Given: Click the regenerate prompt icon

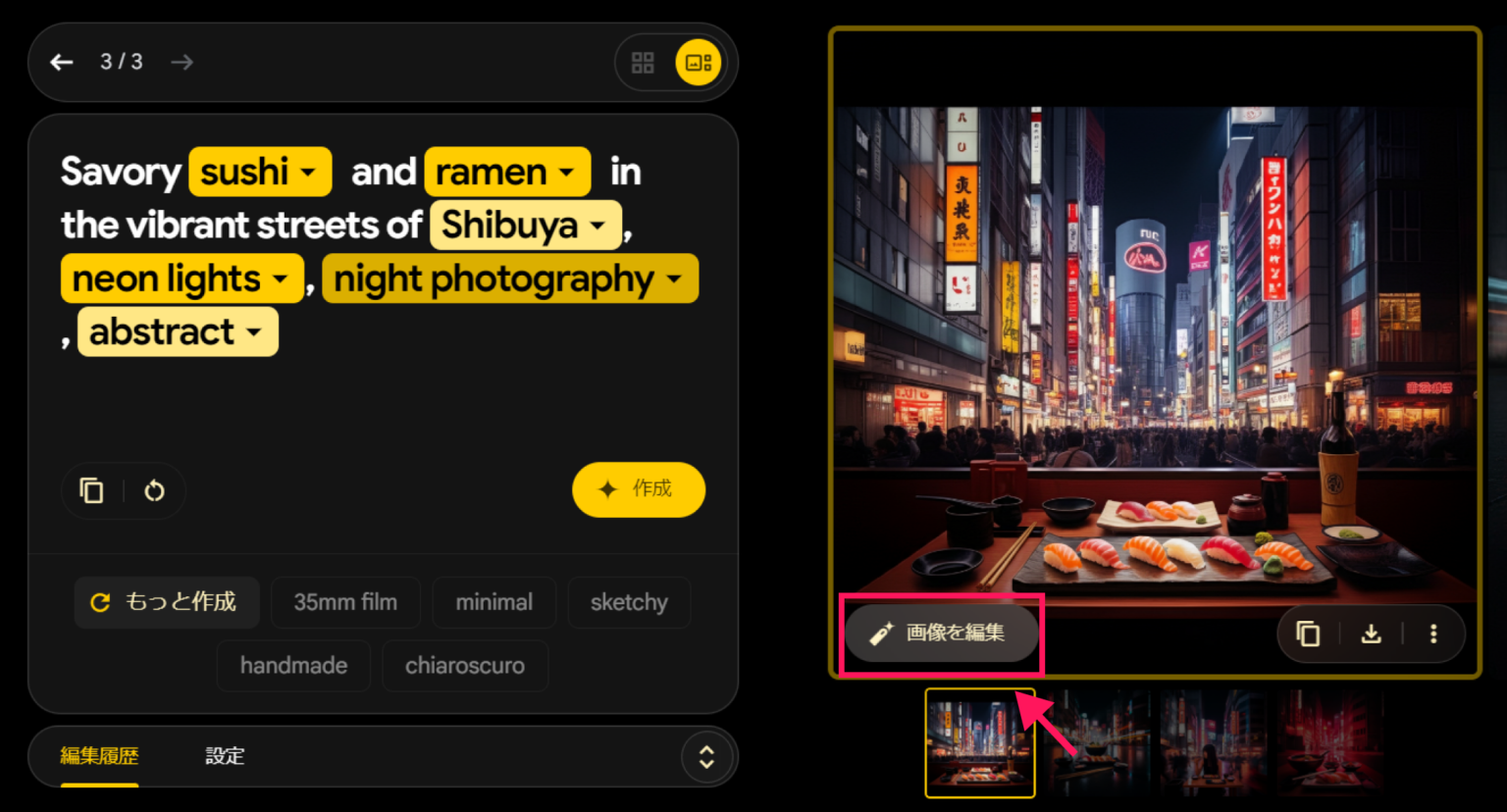Looking at the screenshot, I should point(154,490).
